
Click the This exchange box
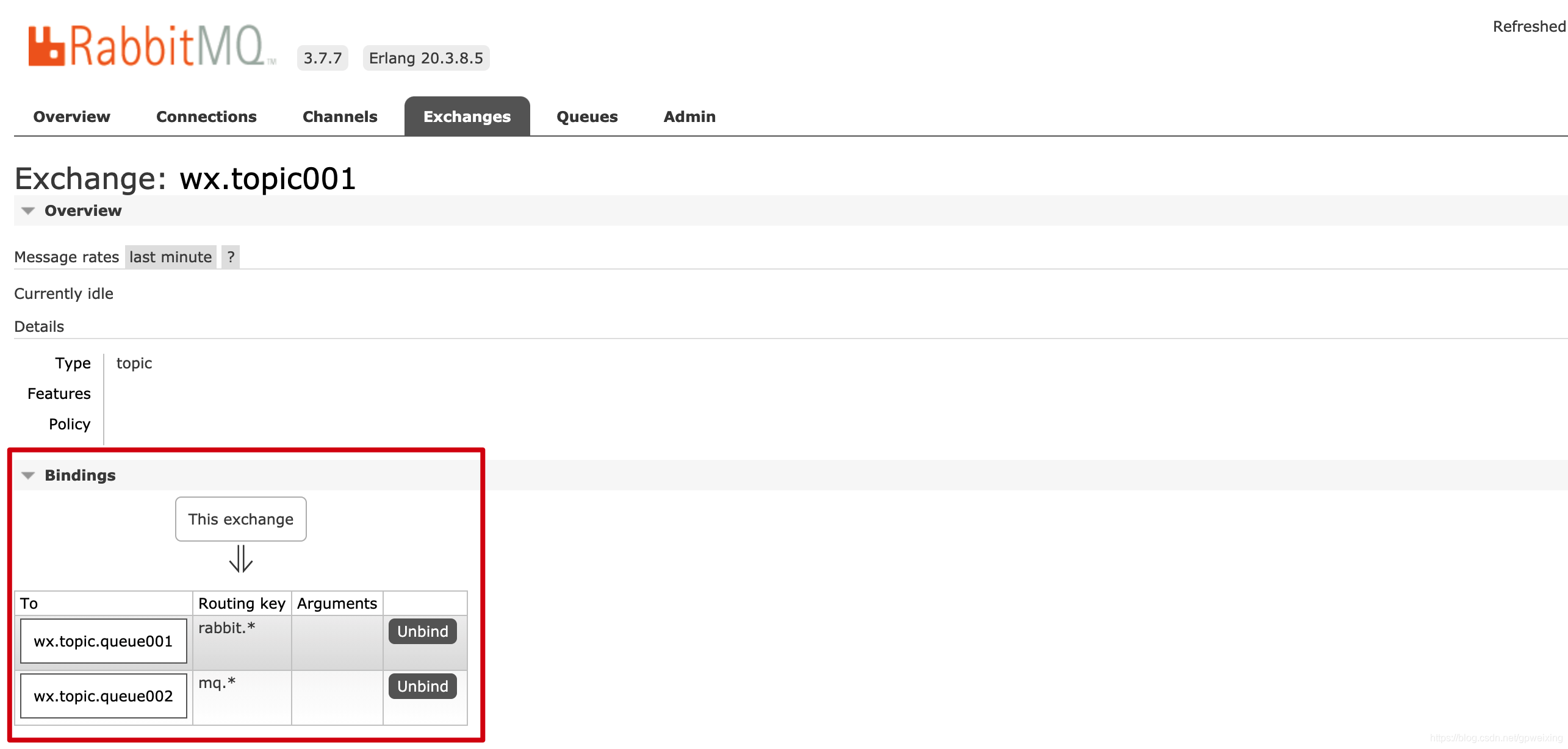tap(240, 520)
